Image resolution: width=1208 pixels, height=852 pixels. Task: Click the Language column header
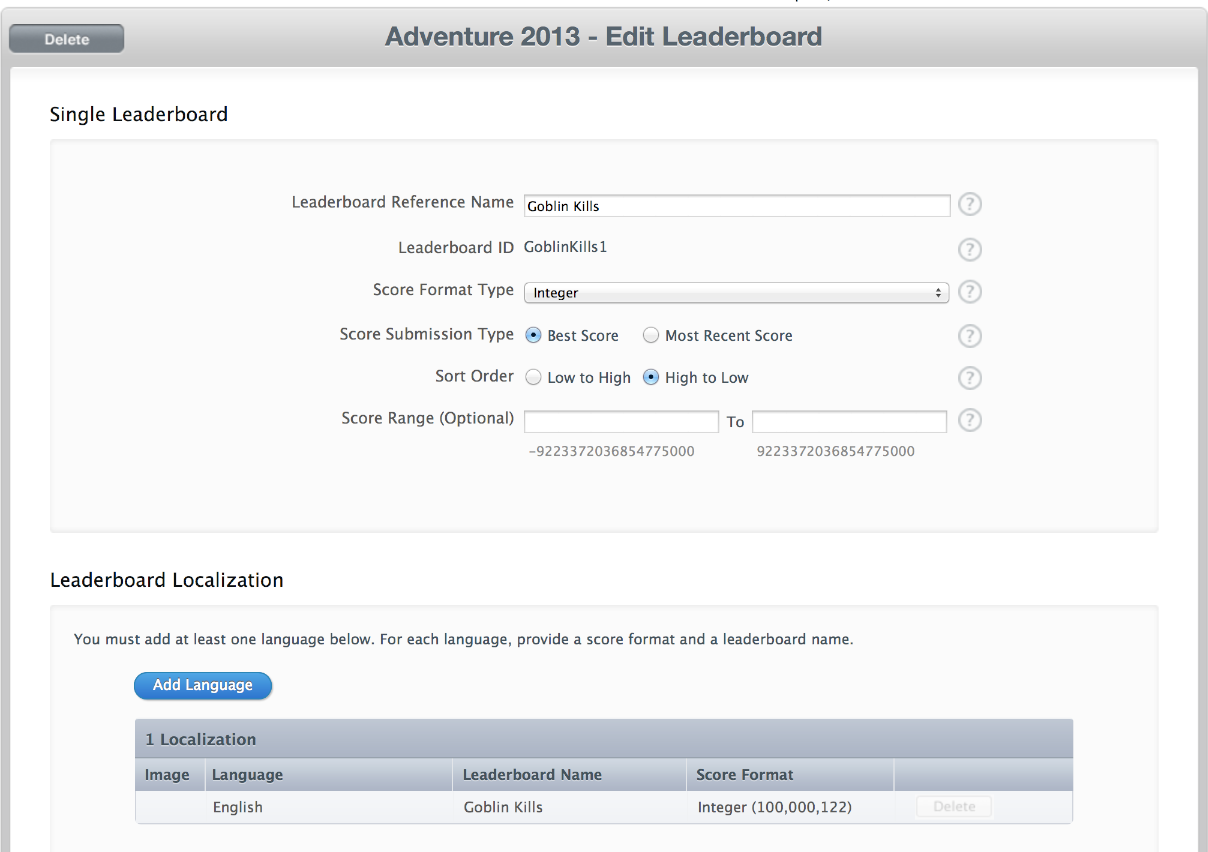247,775
